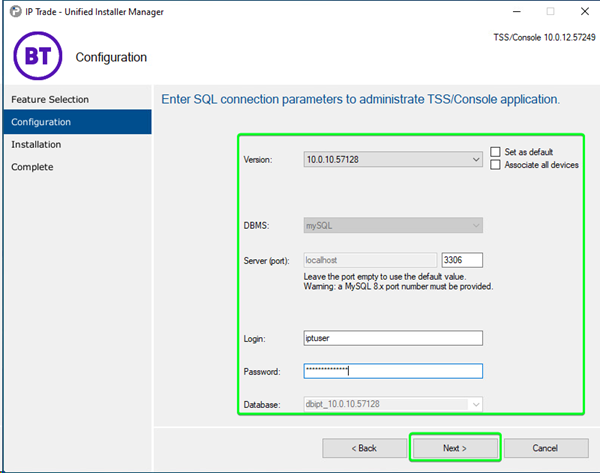Screen dimensions: 600x473
Task: Click the 'Login:' label
Action: [x=254, y=339]
